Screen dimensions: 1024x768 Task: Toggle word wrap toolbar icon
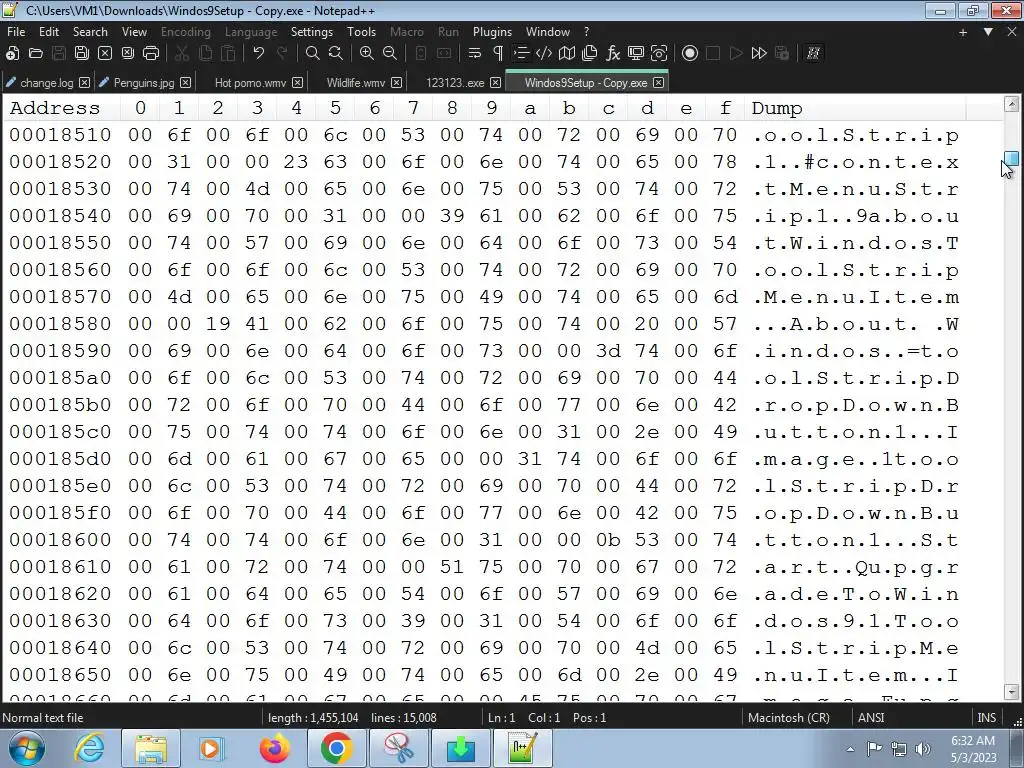click(475, 54)
